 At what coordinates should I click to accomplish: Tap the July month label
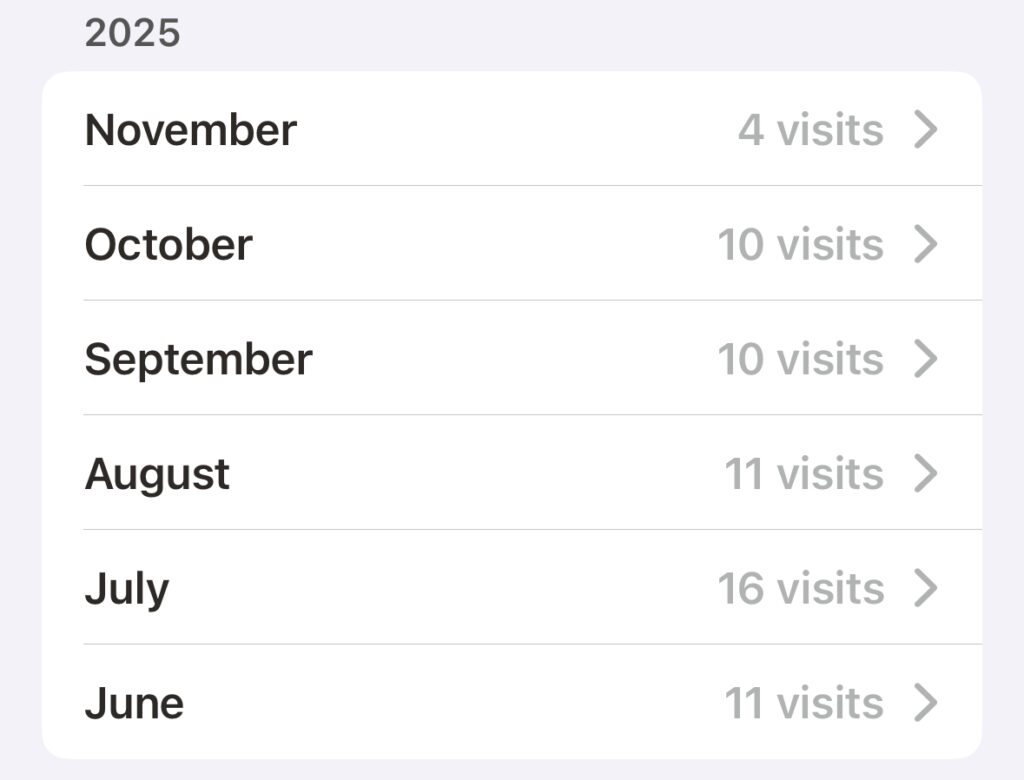[x=126, y=589]
